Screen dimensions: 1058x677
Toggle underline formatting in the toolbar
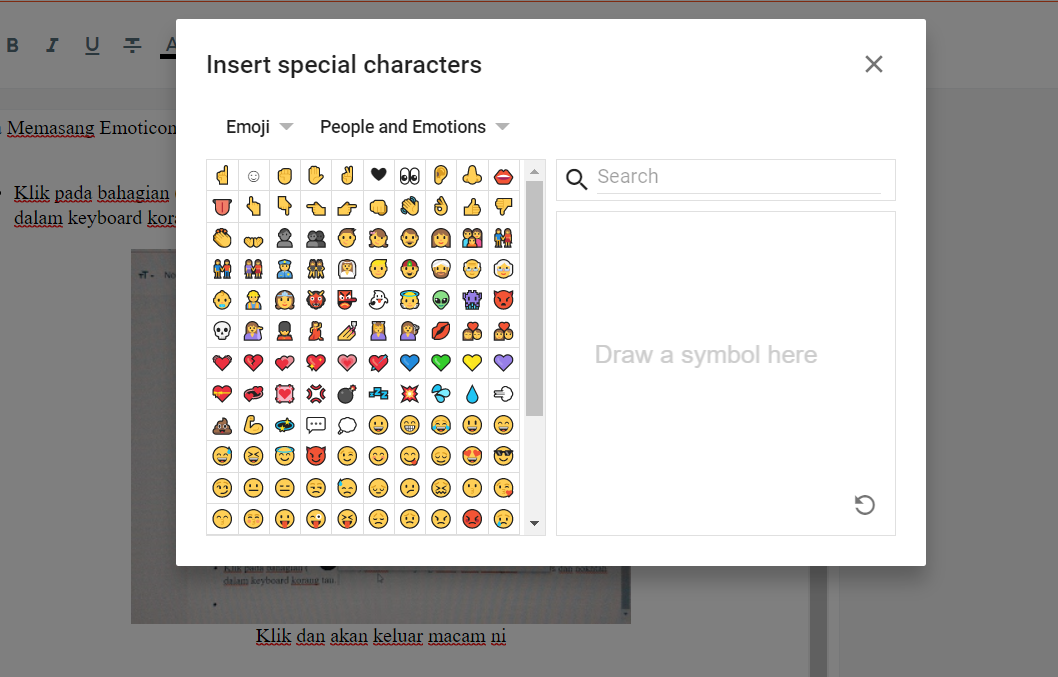pos(92,45)
